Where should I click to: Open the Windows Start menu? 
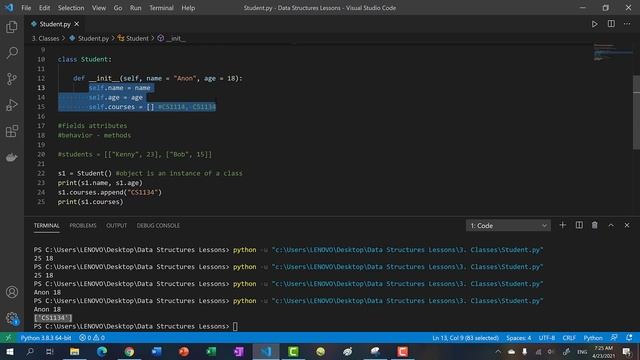pos(9,352)
